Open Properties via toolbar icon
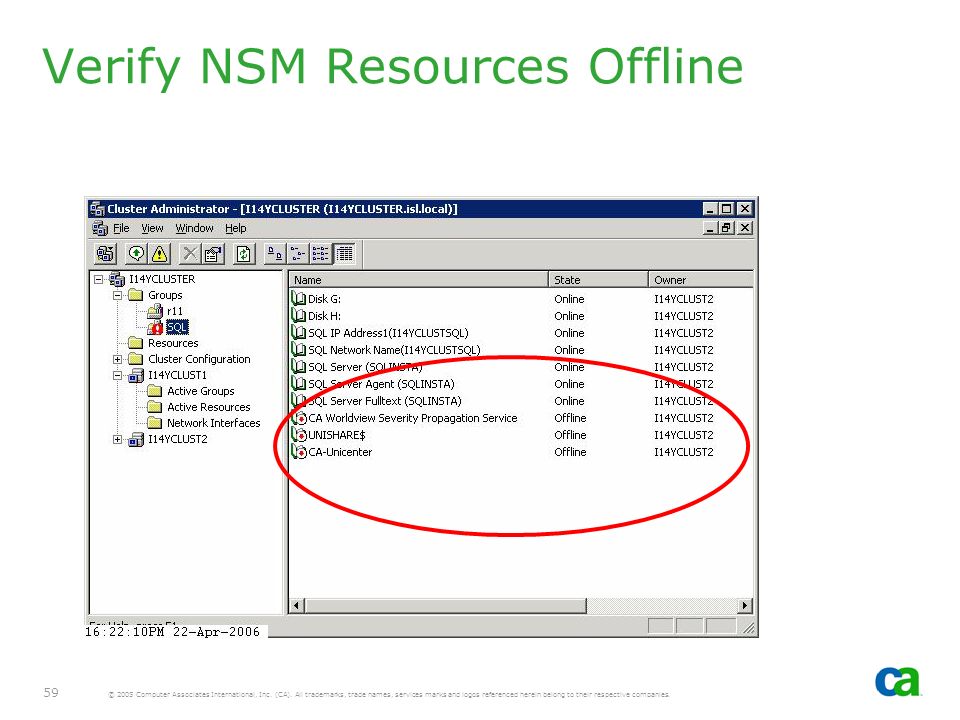The height and width of the screenshot is (720, 960). [x=213, y=253]
